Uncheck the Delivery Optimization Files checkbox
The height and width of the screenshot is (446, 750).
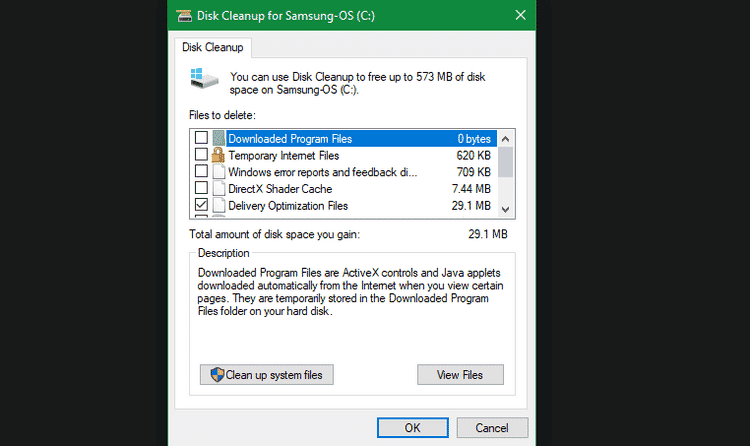coord(201,205)
